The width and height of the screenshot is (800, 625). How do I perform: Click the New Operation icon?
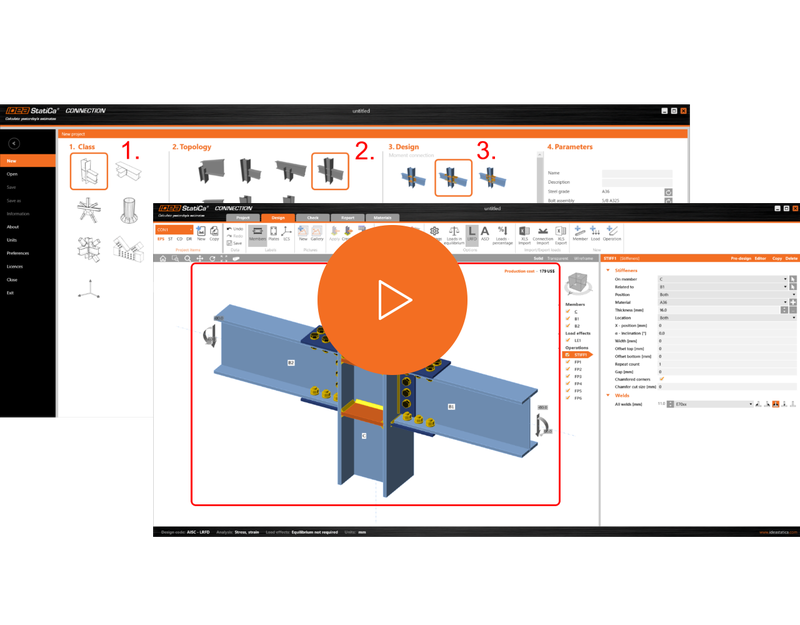tap(612, 233)
